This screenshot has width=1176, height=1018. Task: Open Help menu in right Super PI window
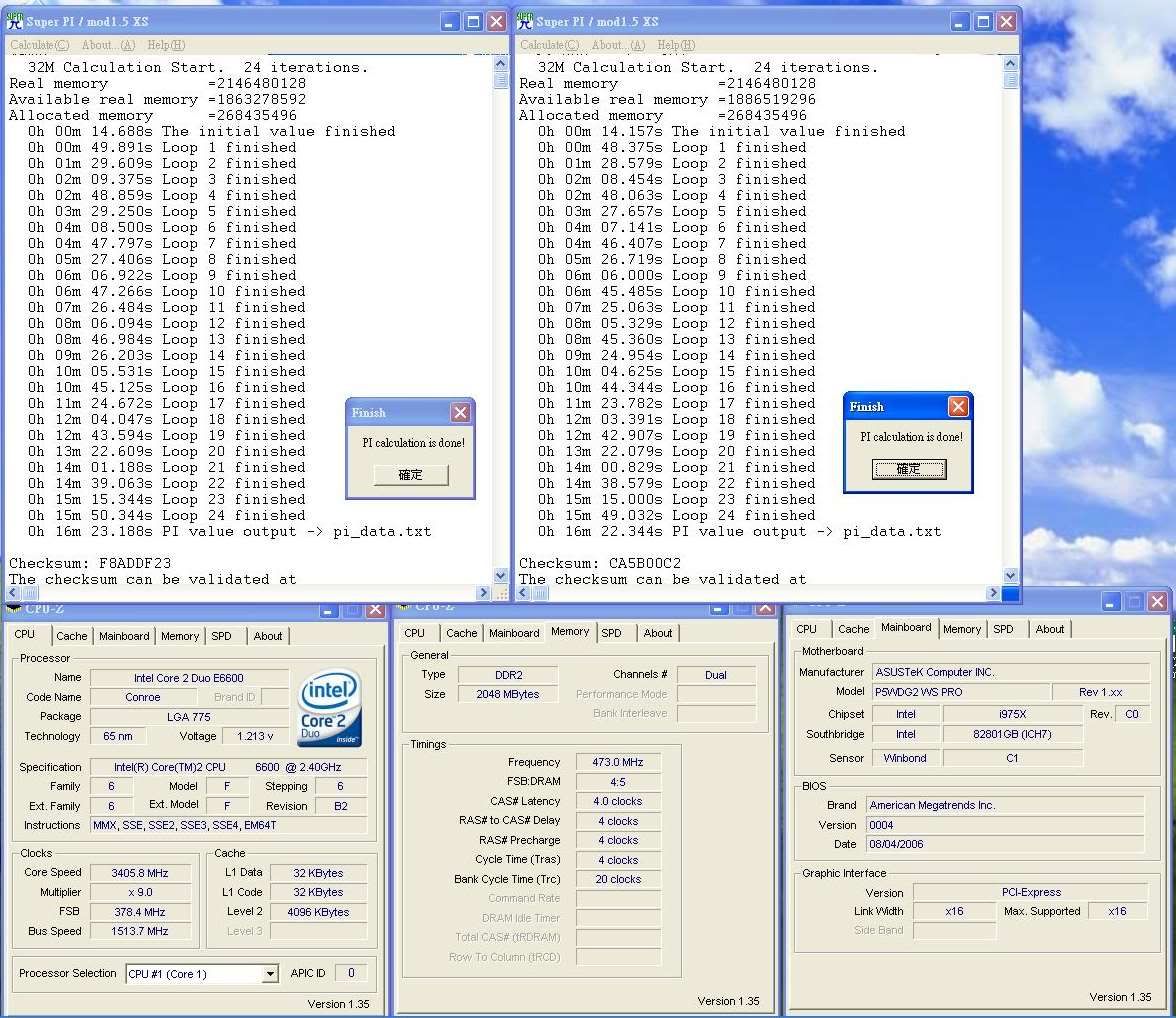click(x=676, y=45)
